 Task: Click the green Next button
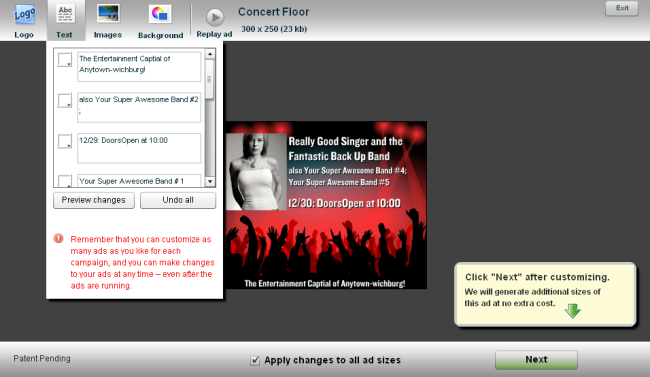point(536,360)
